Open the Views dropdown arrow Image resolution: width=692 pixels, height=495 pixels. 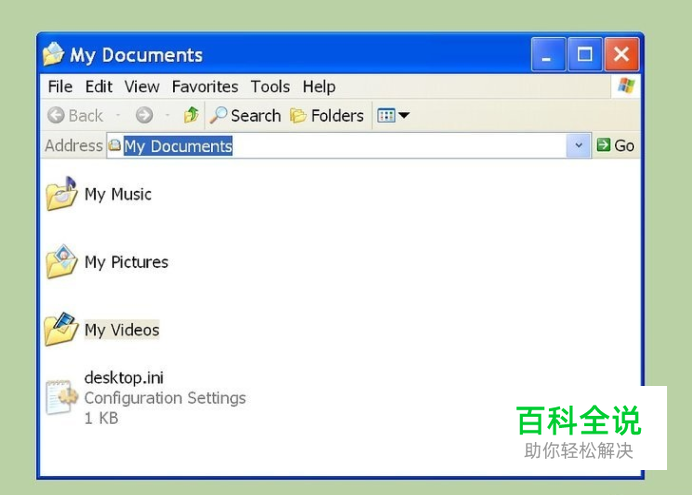pos(404,116)
